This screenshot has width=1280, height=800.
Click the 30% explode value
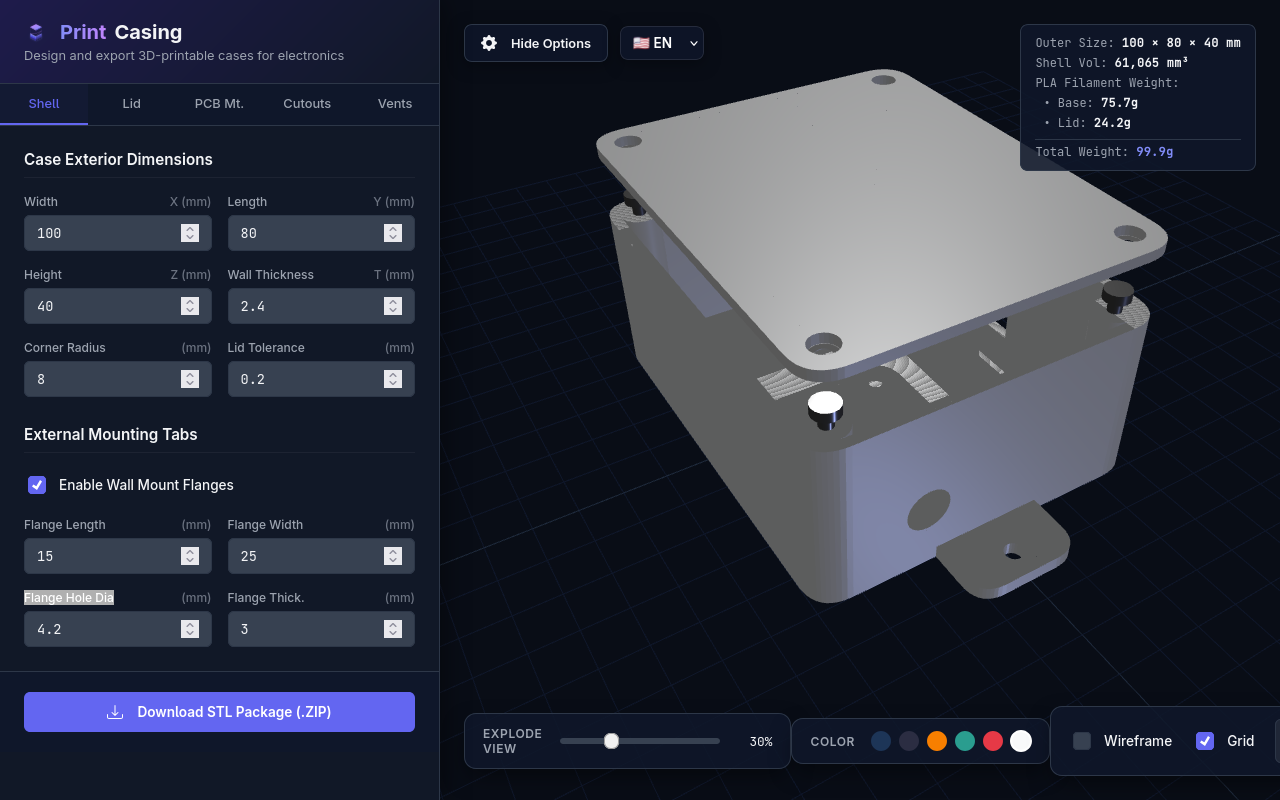pos(761,741)
